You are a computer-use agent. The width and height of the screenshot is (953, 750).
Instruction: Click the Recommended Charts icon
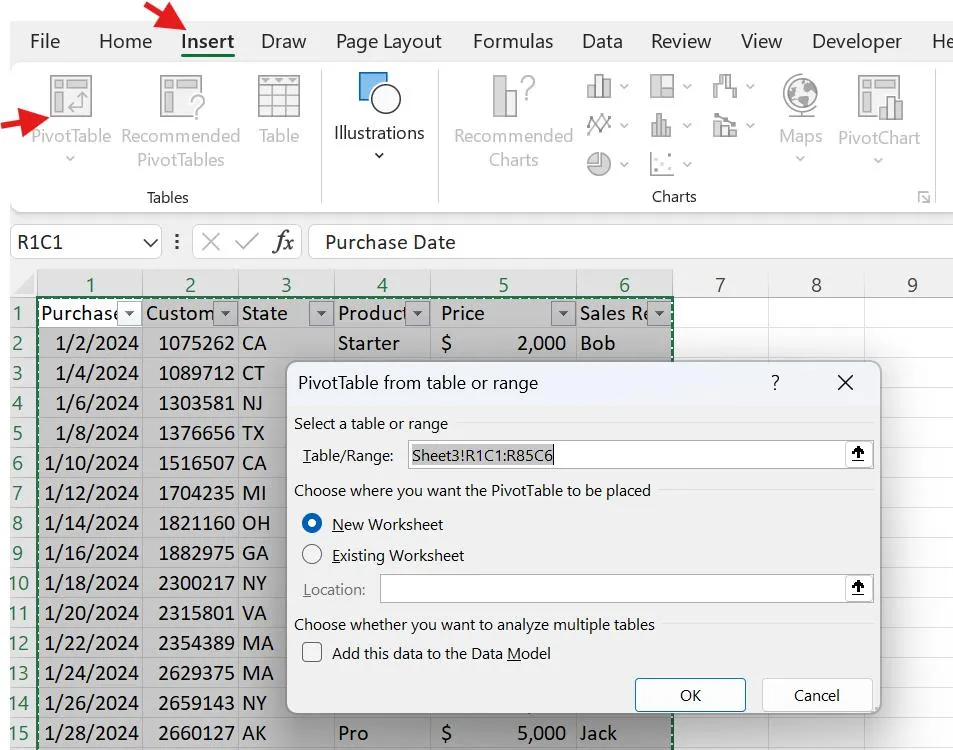point(514,96)
